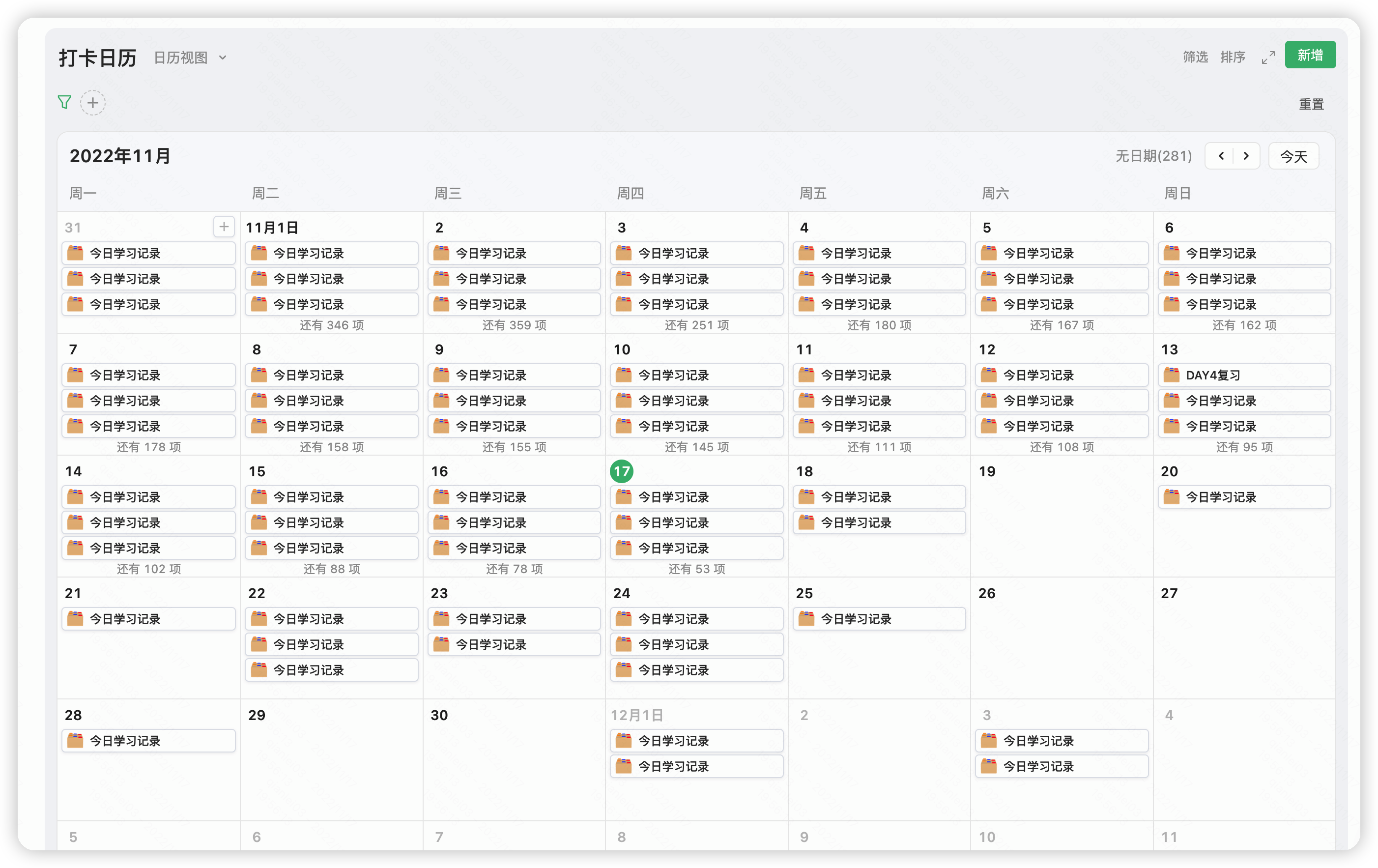Click the 周日 weekday header

click(1177, 193)
